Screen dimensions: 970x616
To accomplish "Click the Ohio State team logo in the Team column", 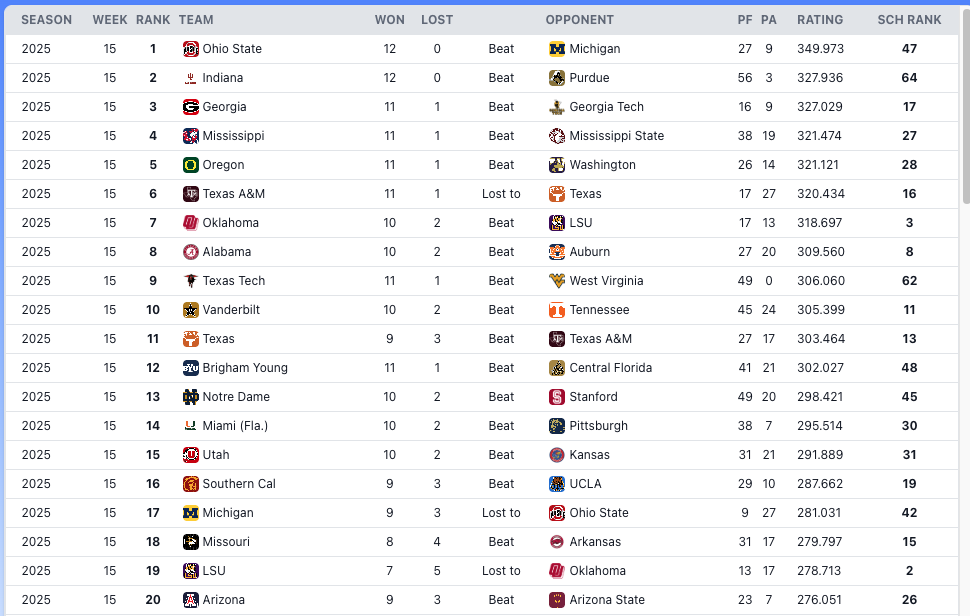I will [x=191, y=49].
